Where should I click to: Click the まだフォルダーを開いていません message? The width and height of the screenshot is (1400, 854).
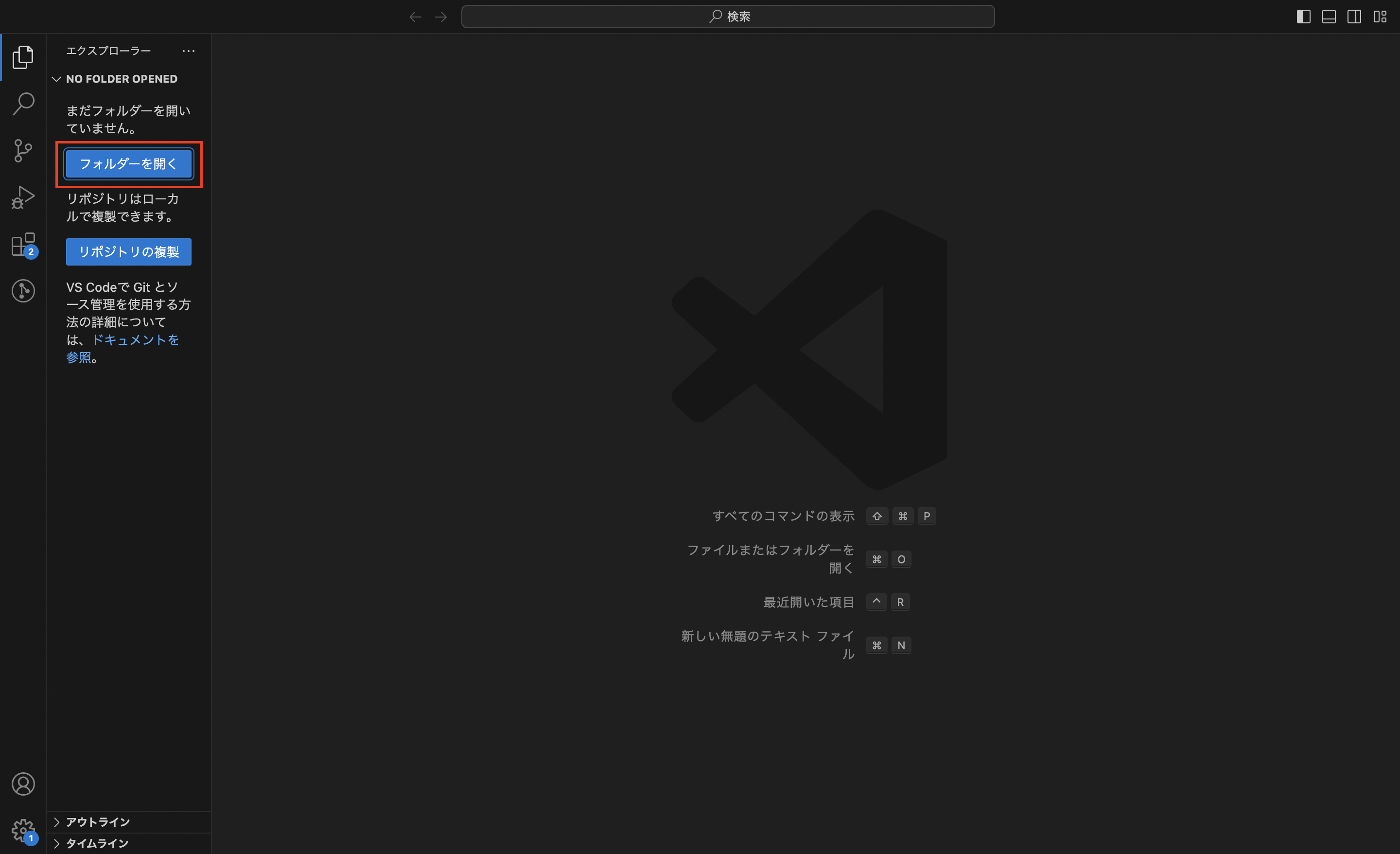[x=128, y=120]
